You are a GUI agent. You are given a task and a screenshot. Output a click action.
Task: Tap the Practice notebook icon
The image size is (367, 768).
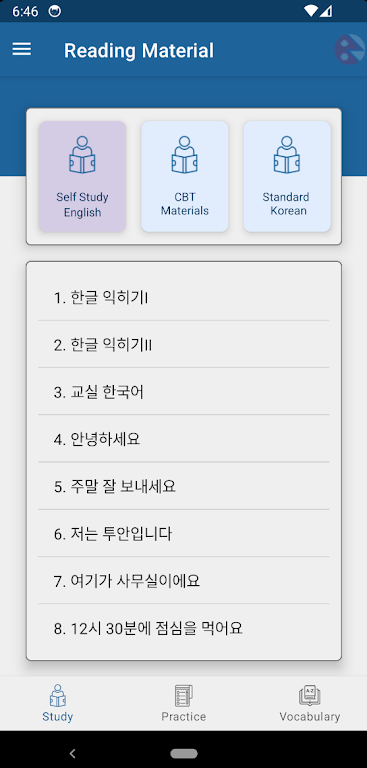pyautogui.click(x=184, y=696)
